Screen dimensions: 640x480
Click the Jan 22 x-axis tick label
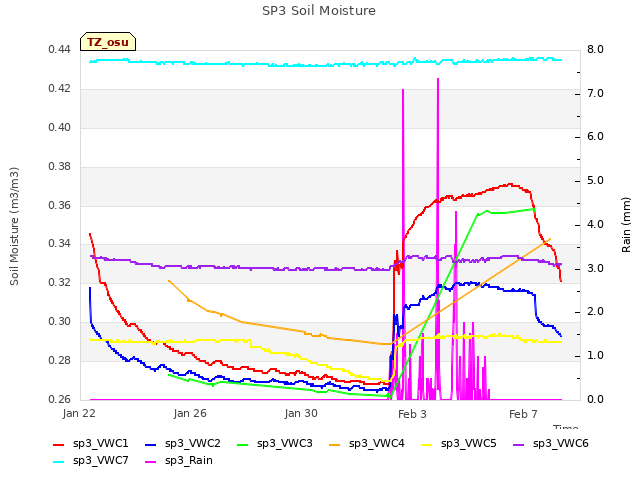pos(79,413)
